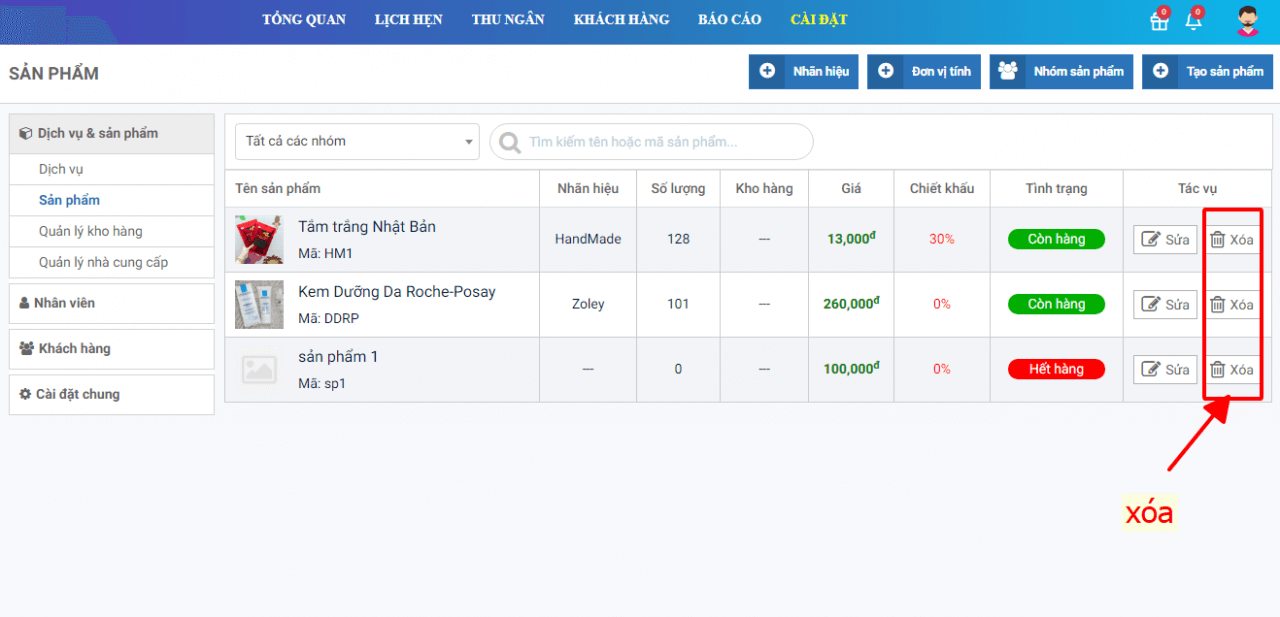Open the gift box icon in header

click(x=1159, y=22)
